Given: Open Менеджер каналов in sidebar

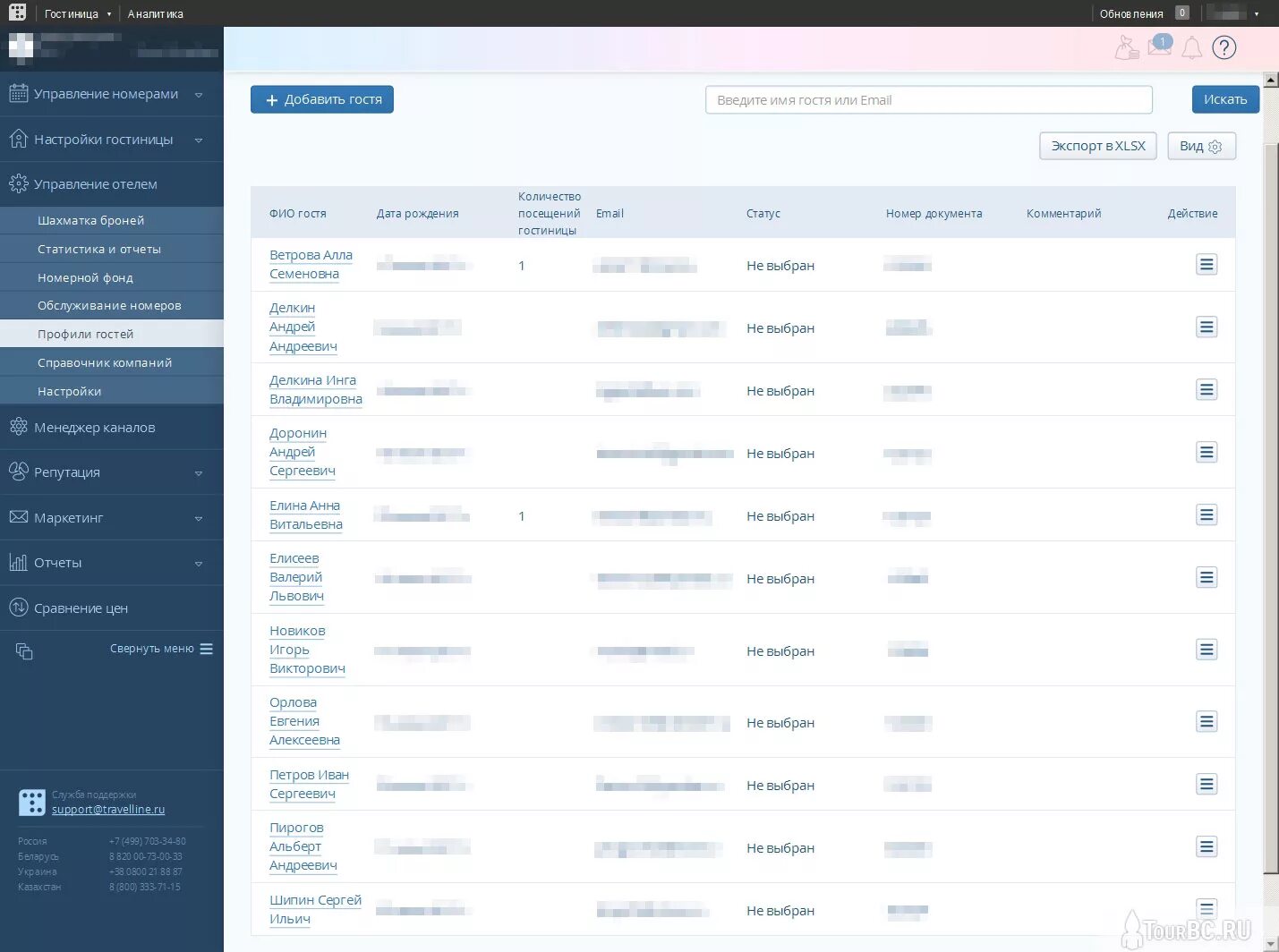Looking at the screenshot, I should 111,428.
